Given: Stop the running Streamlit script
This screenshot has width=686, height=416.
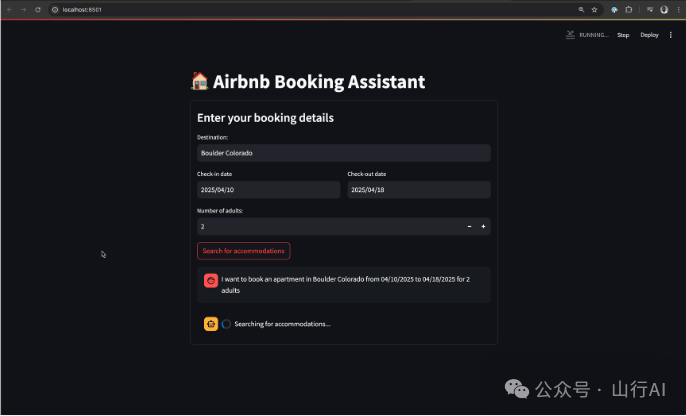Looking at the screenshot, I should coord(623,35).
